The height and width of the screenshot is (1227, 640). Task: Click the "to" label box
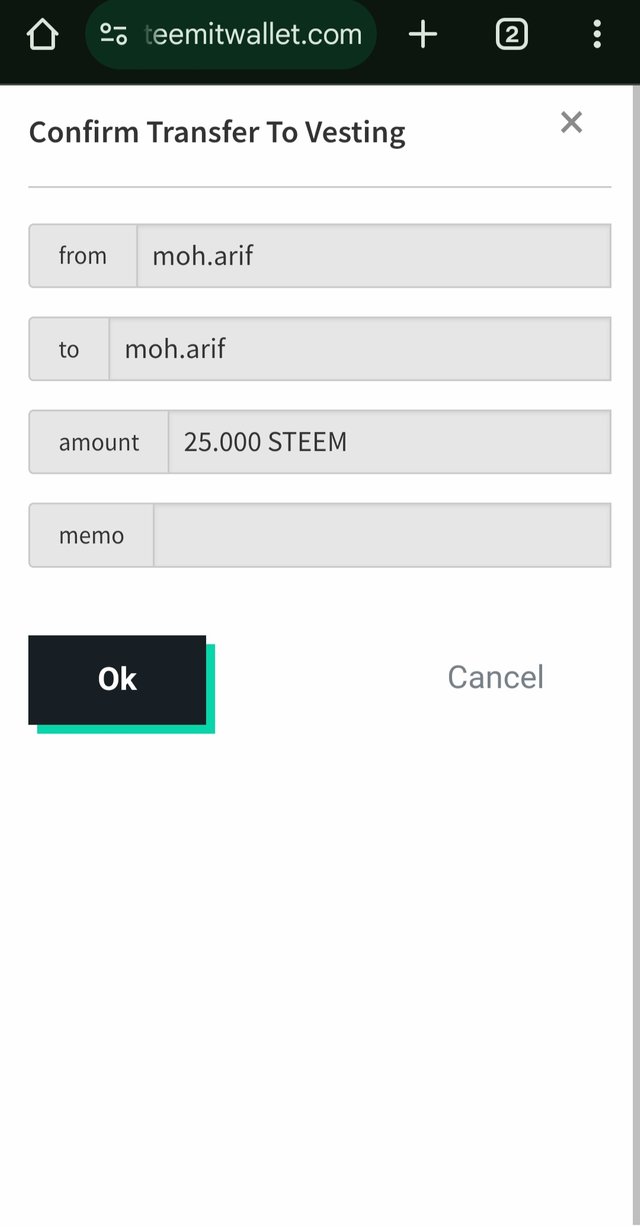69,349
